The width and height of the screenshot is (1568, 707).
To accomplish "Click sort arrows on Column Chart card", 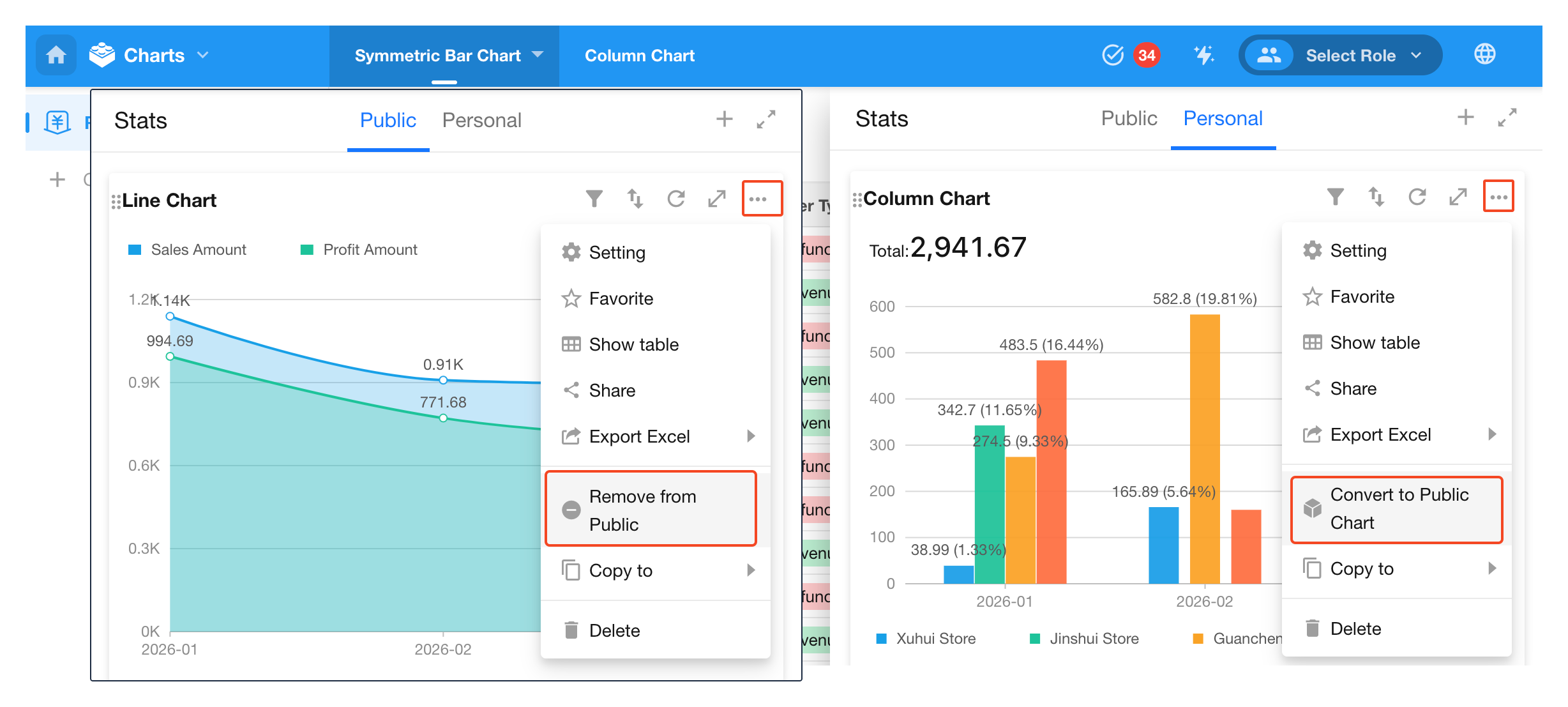I will click(x=1376, y=197).
